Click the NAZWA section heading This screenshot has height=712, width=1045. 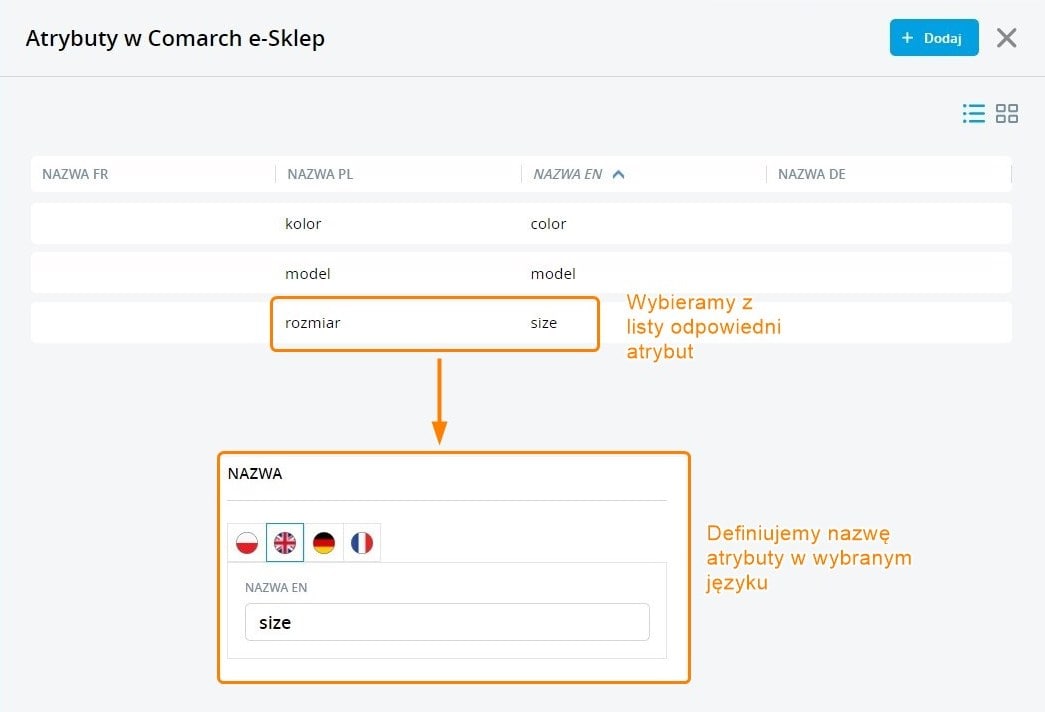click(255, 474)
